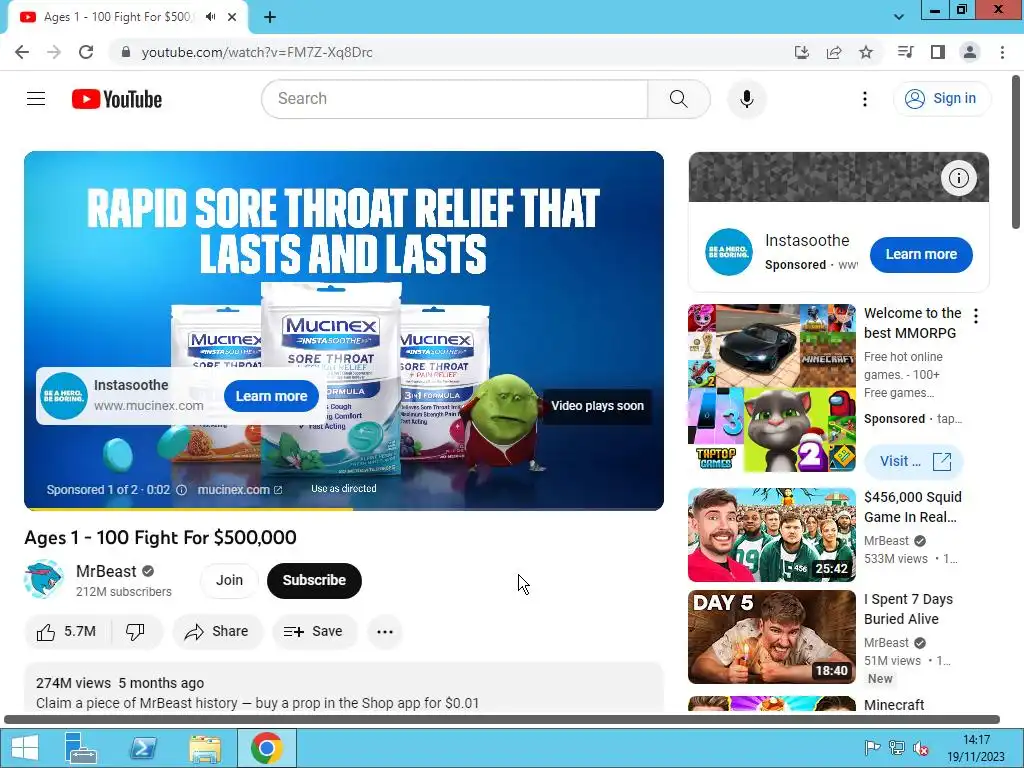Mute the tab via speaker icon

[x=210, y=17]
